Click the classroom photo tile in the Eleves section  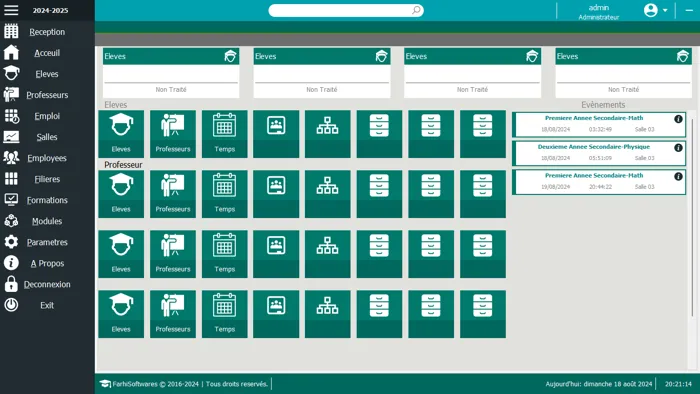coord(276,134)
